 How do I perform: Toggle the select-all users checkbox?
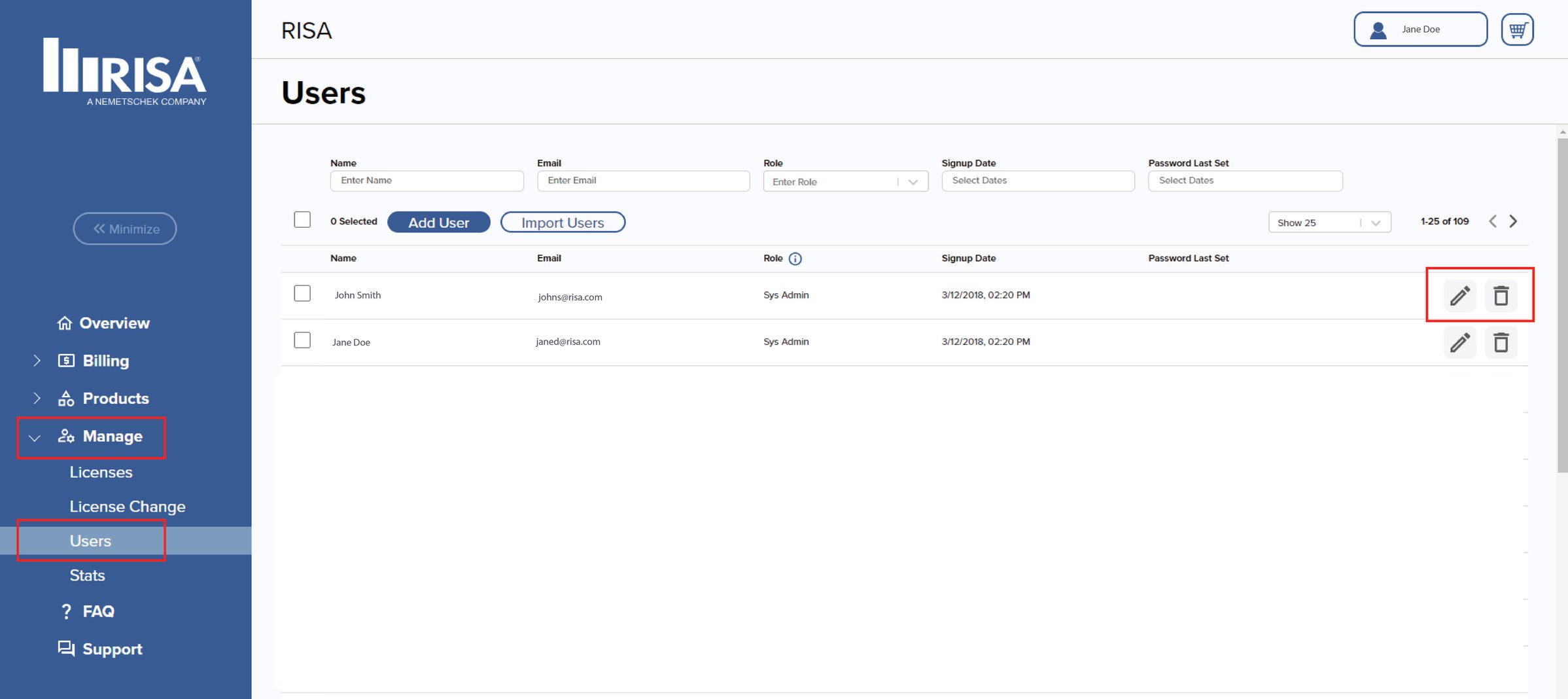(x=302, y=220)
